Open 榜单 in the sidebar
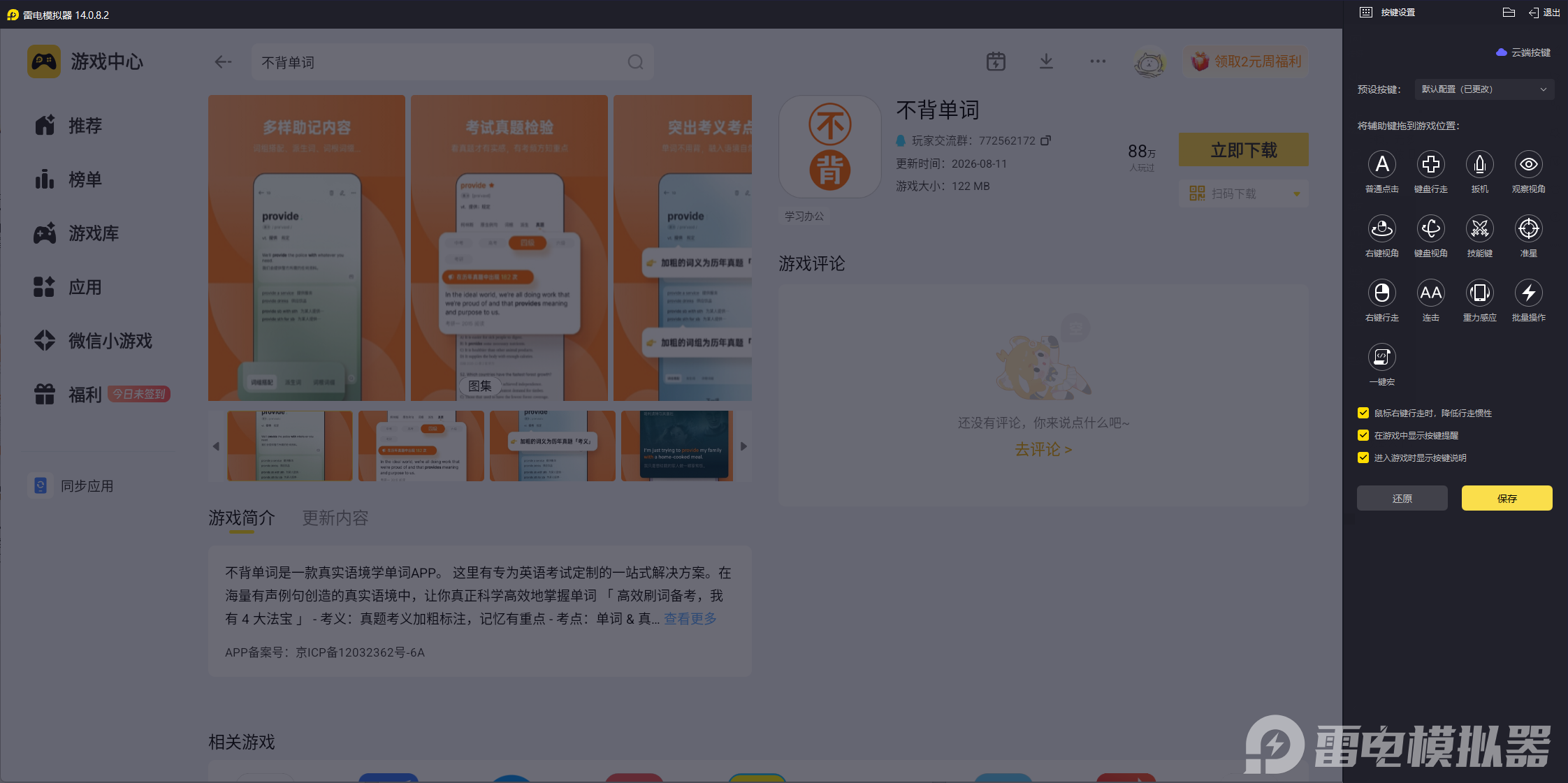 click(68, 180)
